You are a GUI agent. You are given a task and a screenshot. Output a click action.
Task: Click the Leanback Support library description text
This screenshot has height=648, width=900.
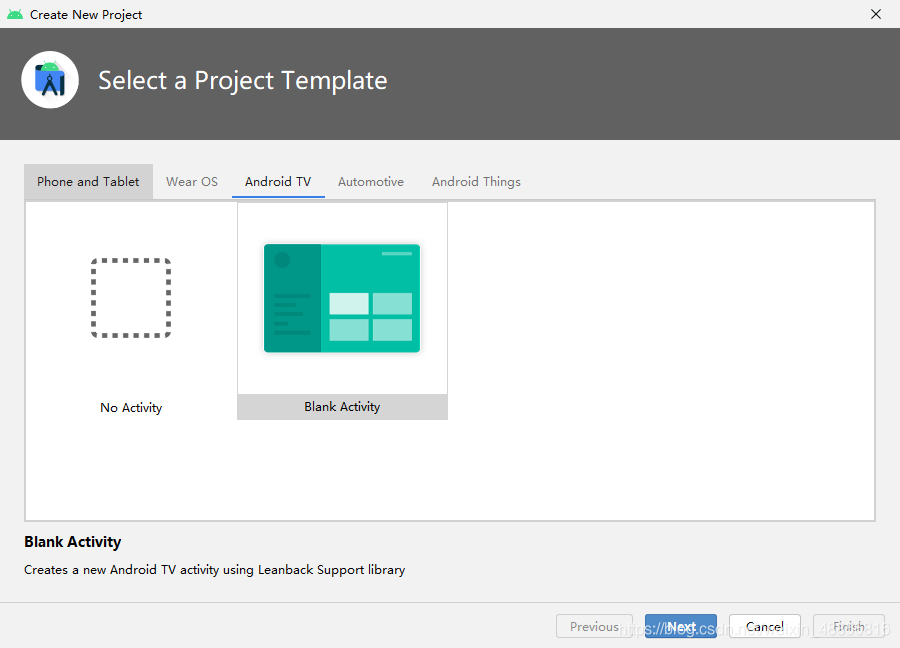point(214,569)
